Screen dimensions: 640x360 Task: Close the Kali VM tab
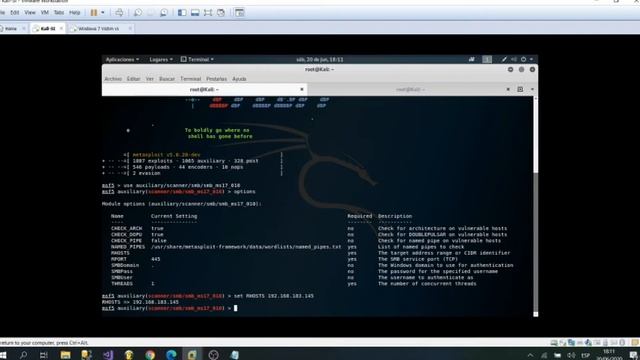point(61,29)
